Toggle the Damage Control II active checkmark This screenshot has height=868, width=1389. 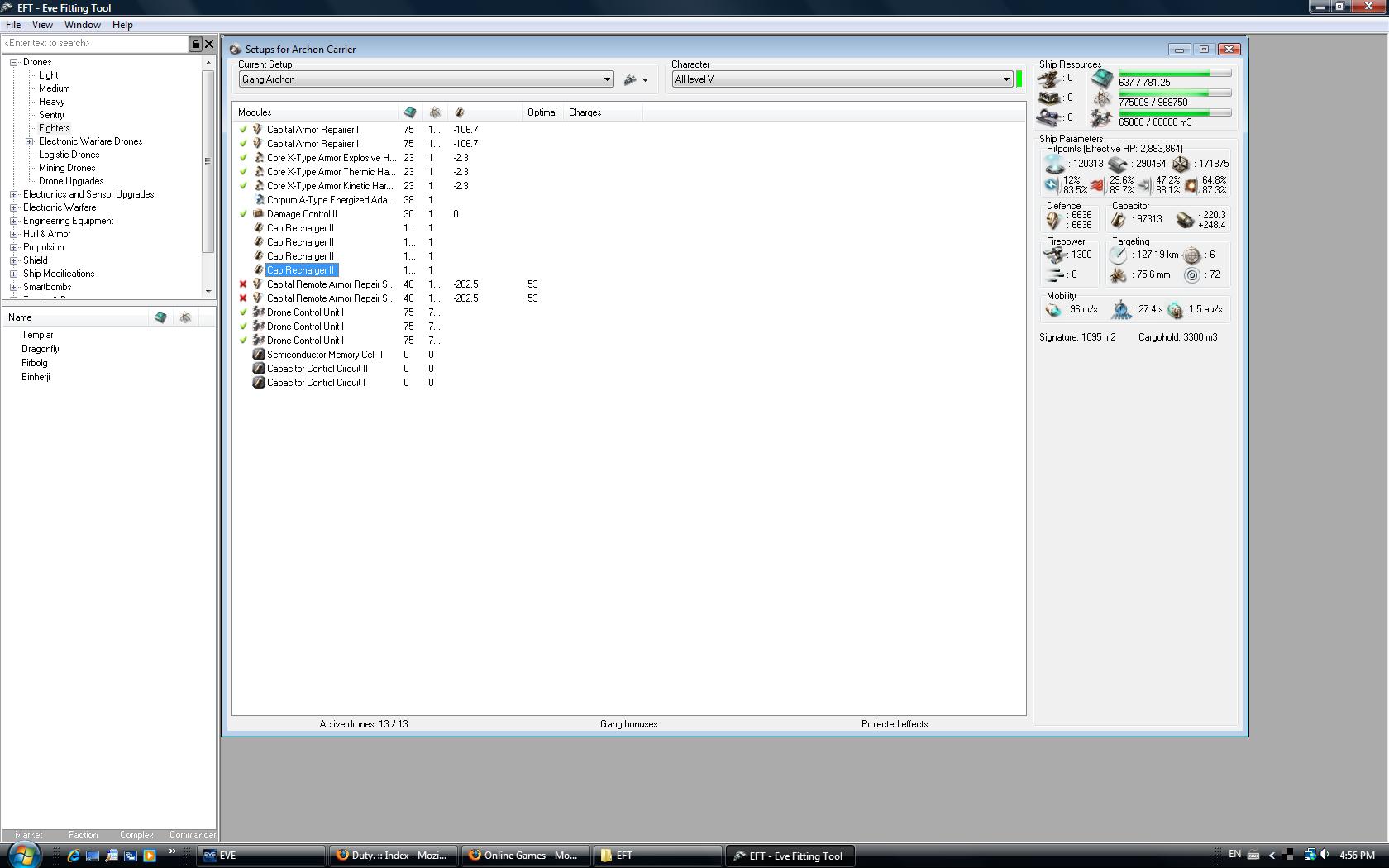pos(243,214)
